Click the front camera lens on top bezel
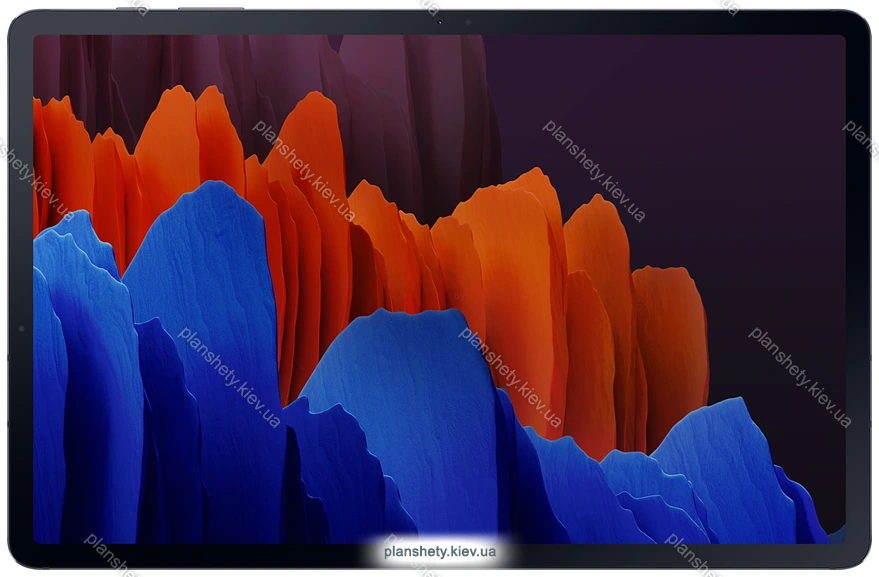 coord(439,22)
